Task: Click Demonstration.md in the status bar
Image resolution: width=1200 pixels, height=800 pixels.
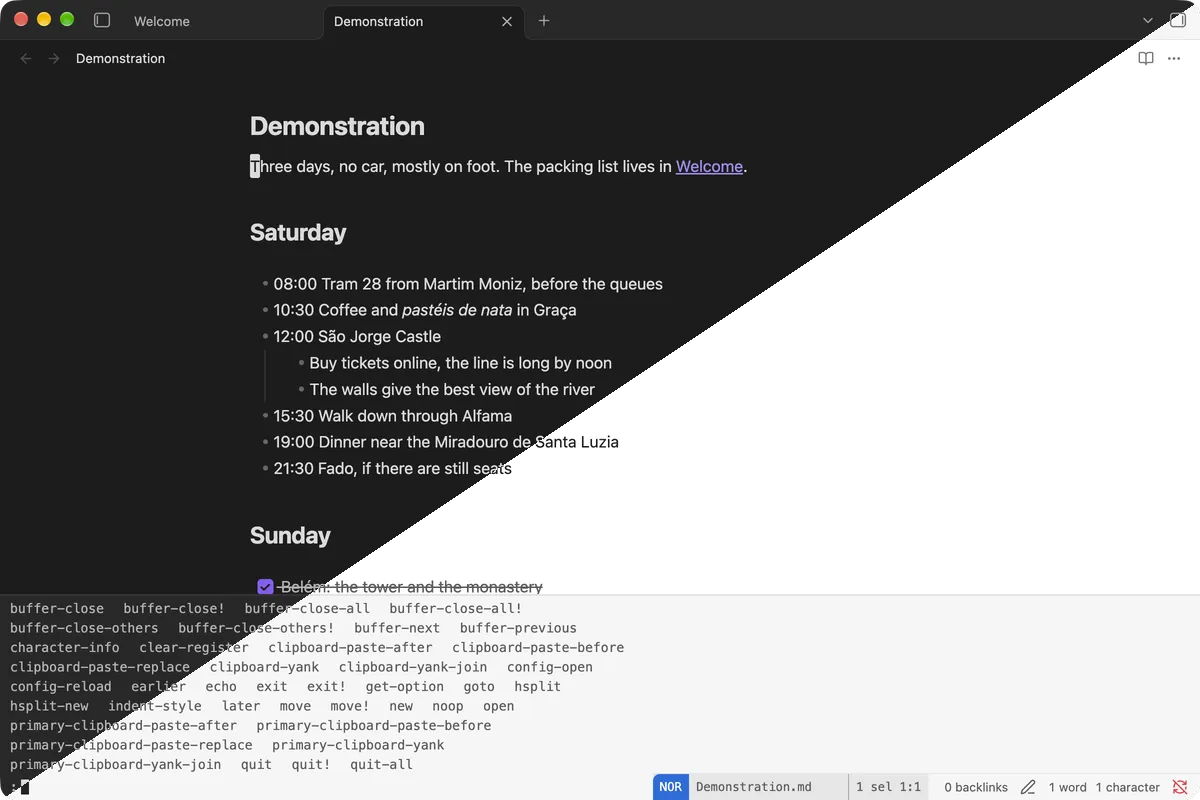Action: point(754,787)
